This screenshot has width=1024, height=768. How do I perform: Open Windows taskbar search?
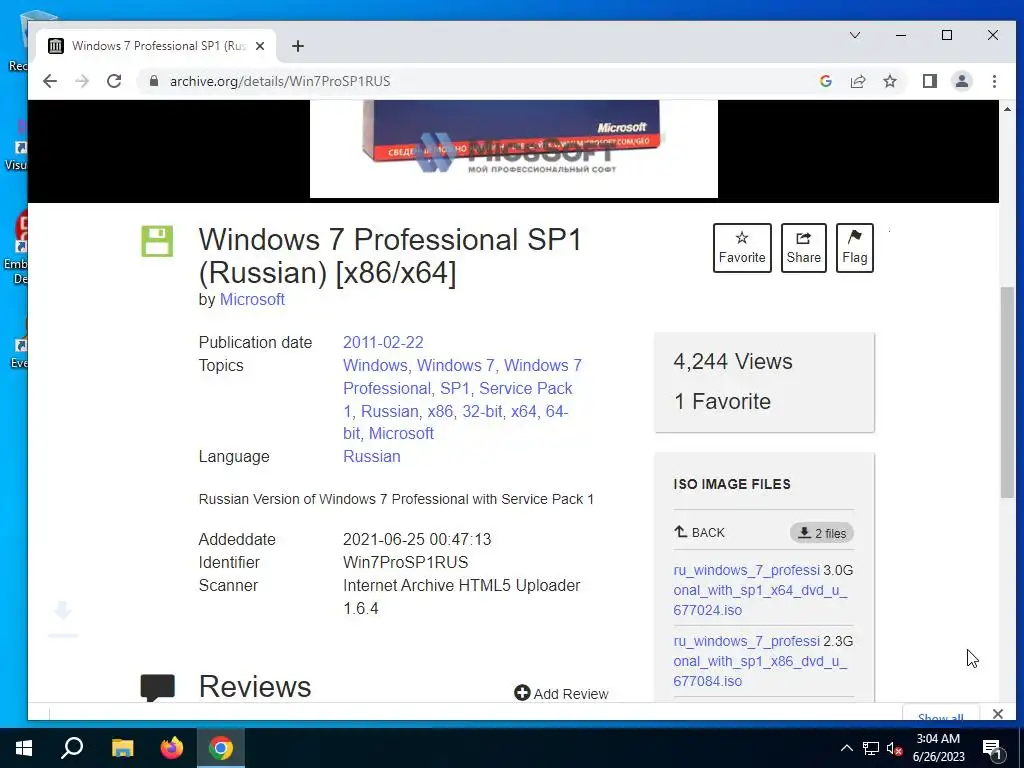click(72, 748)
